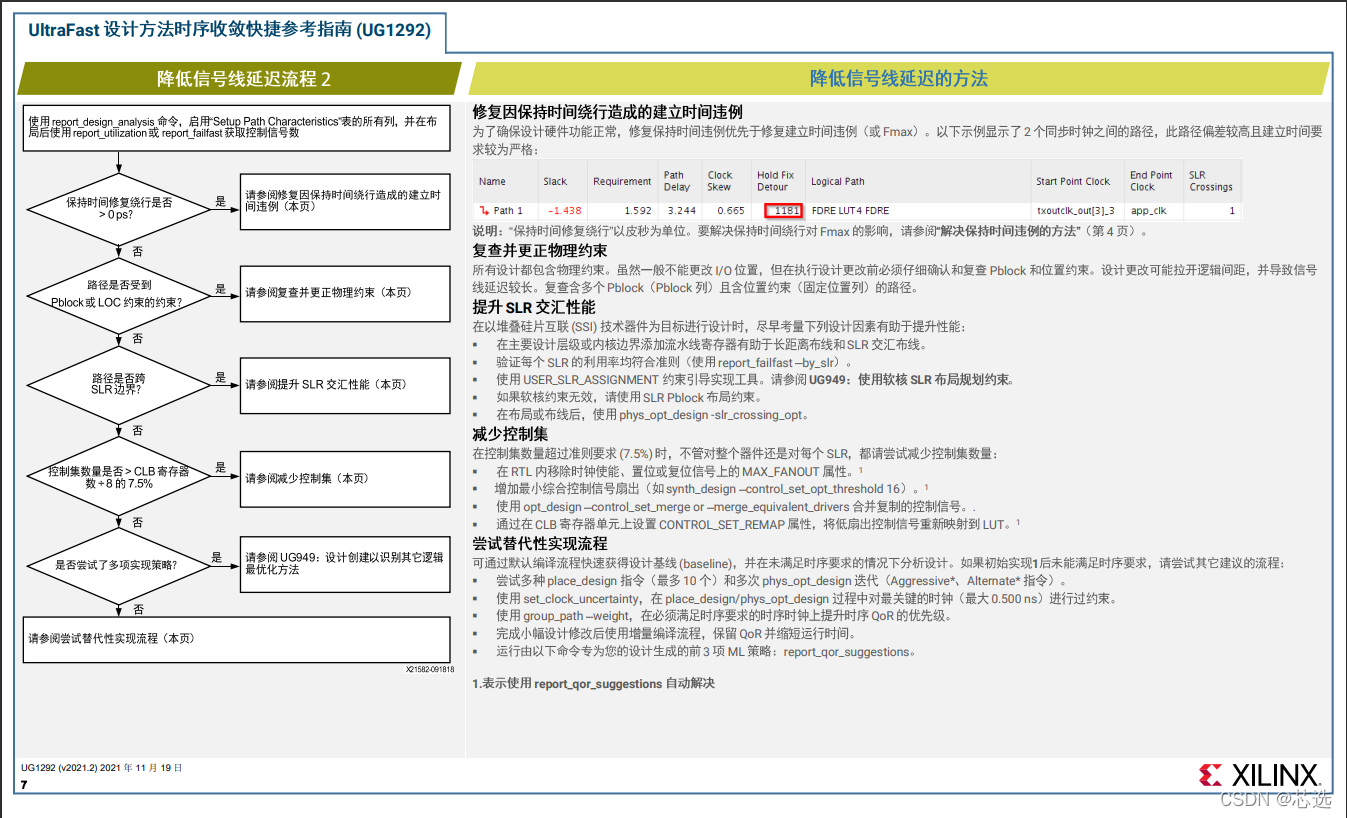Click heading '提升 SLR 交汇性能'

534,307
